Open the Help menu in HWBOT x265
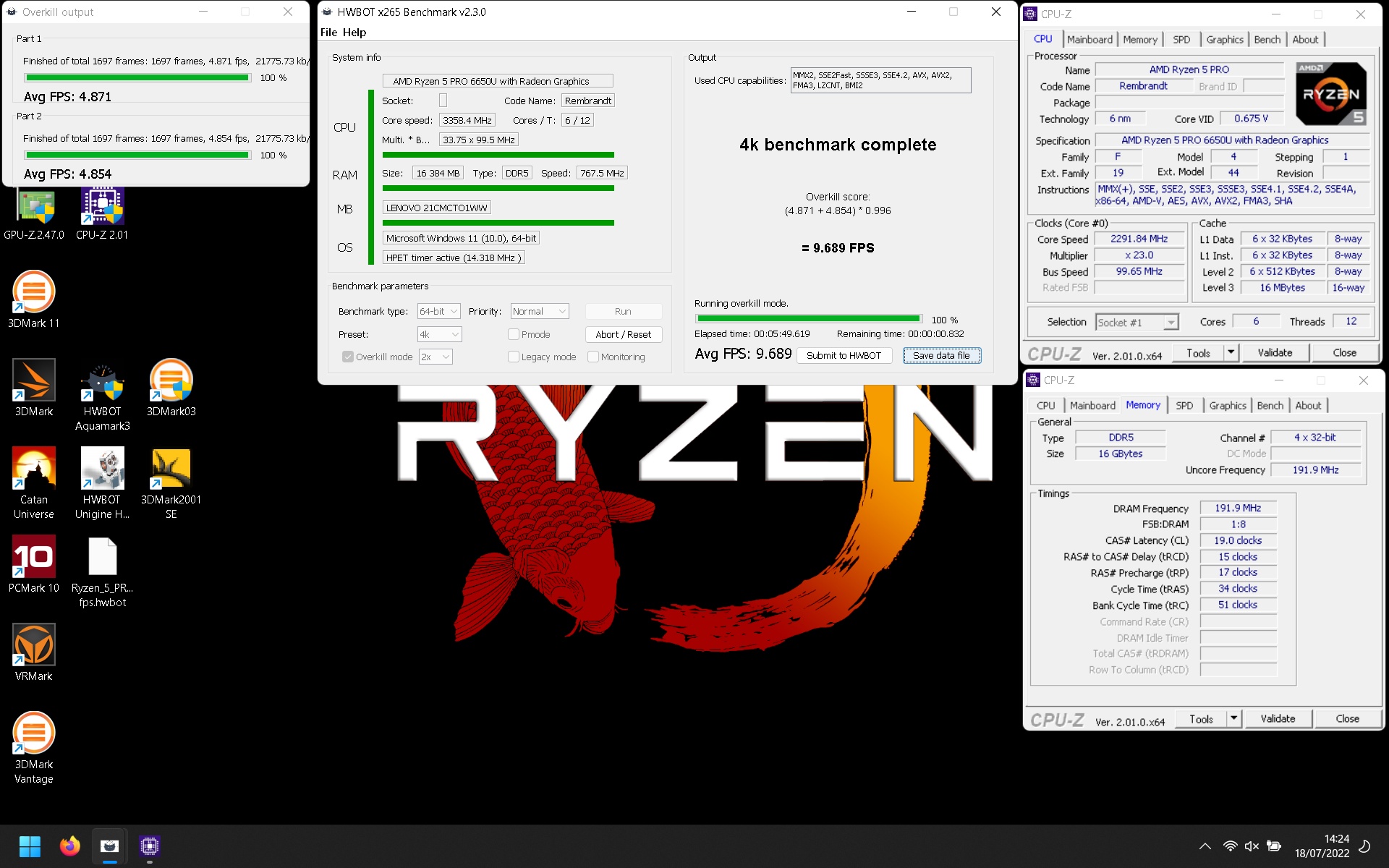Viewport: 1389px width, 868px height. pos(354,33)
